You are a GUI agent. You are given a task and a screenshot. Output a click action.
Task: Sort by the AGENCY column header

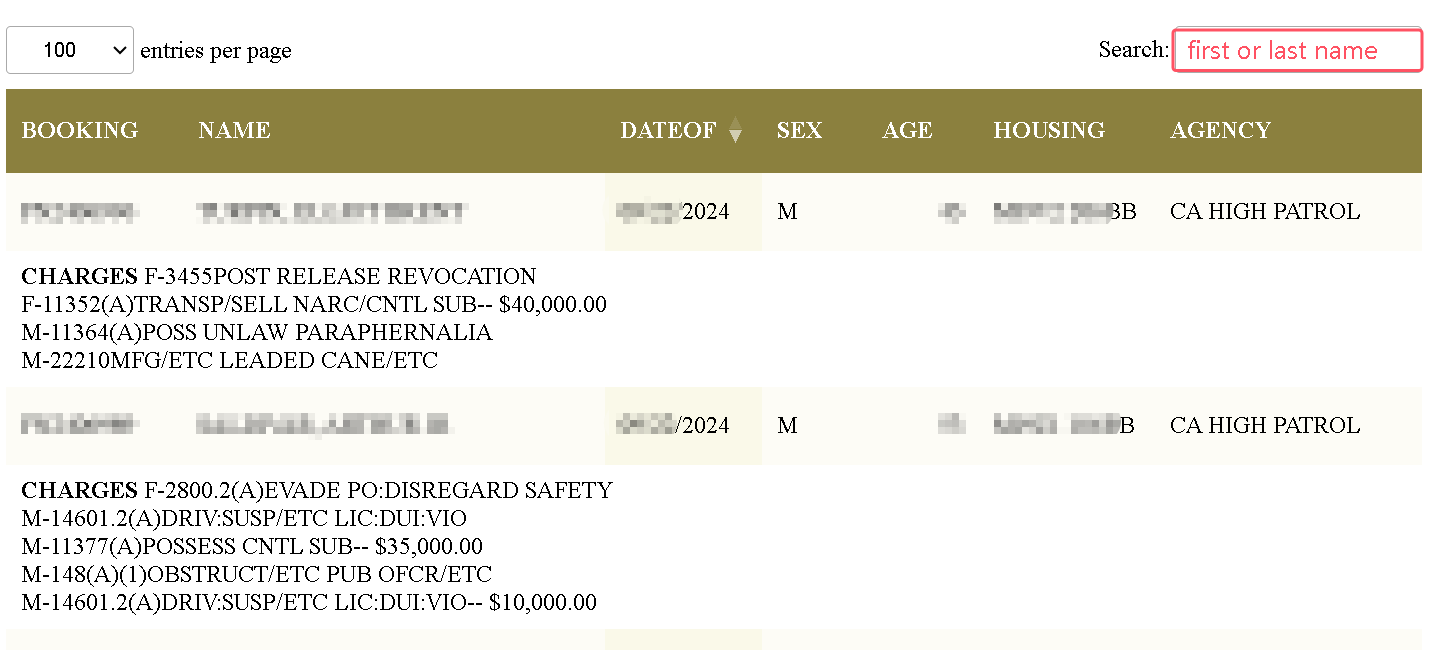[1220, 131]
